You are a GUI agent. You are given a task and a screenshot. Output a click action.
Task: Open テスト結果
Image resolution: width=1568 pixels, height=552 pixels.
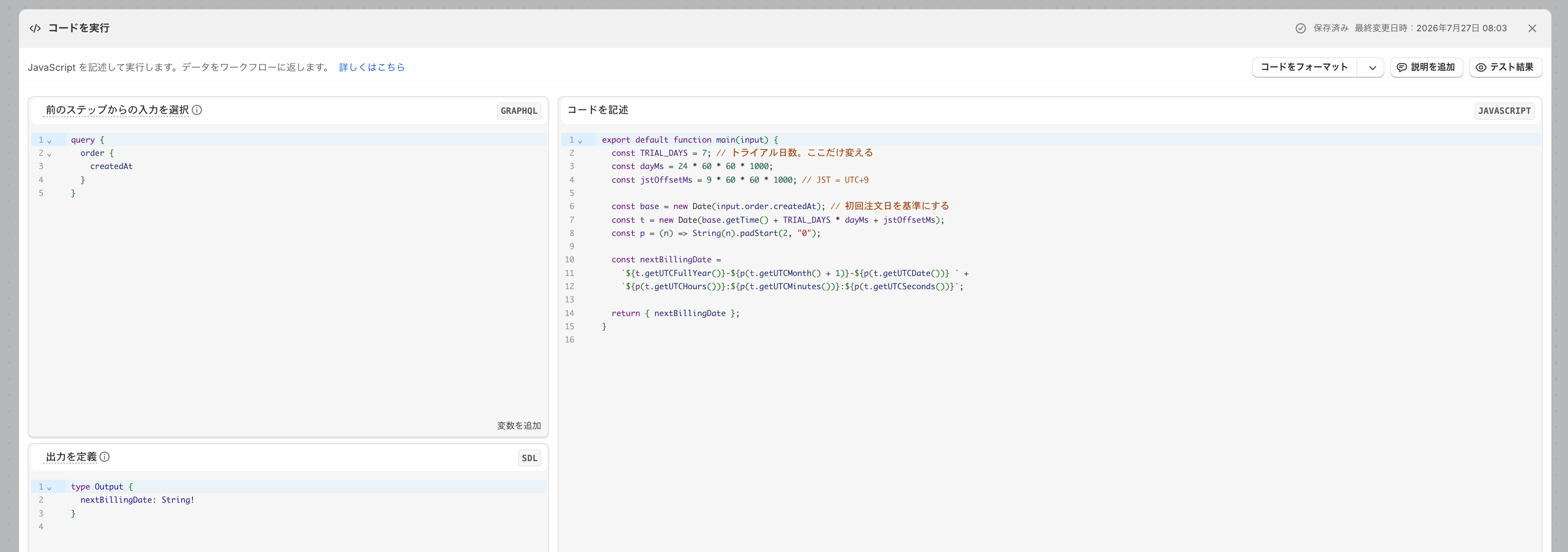1505,67
